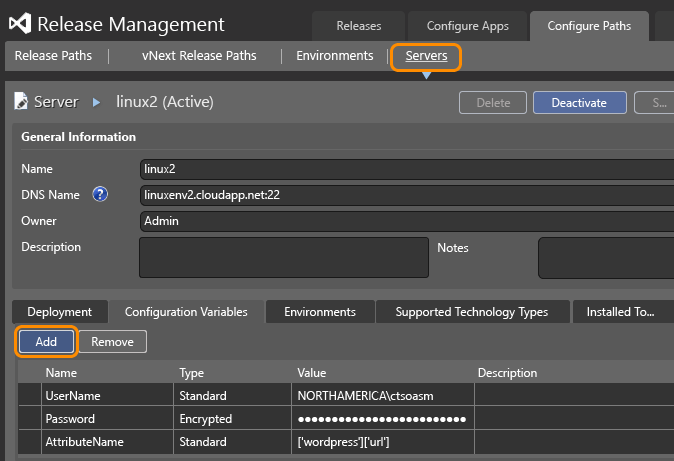Open the Configure Apps tab
This screenshot has width=674, height=461.
pos(467,26)
